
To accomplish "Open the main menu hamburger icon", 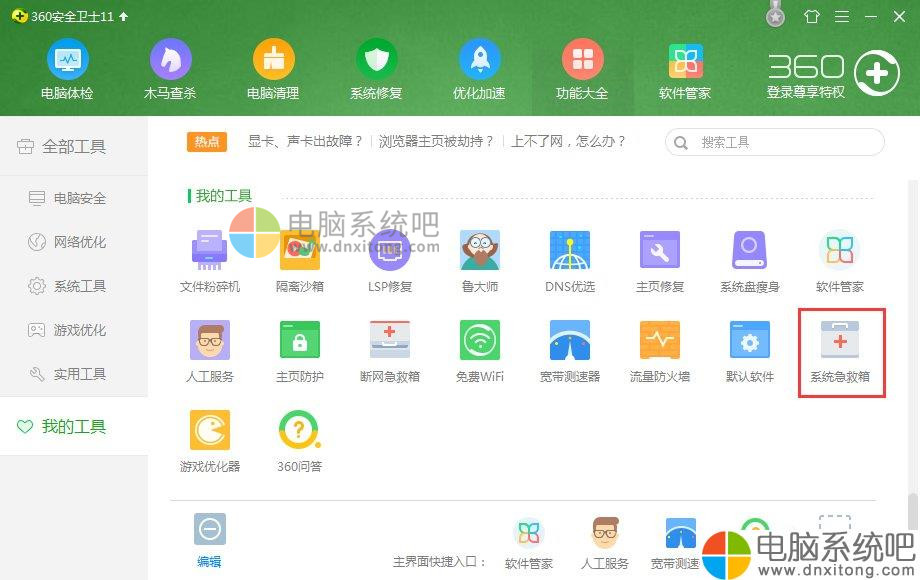I will [842, 16].
